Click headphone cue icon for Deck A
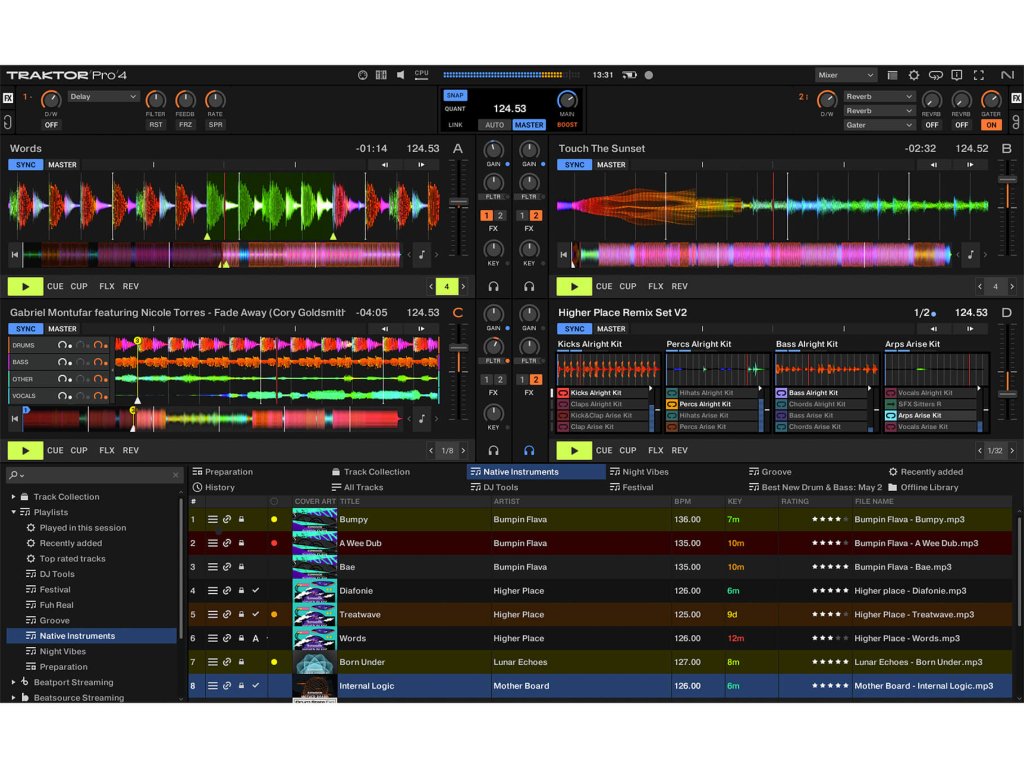Image resolution: width=1024 pixels, height=768 pixels. click(493, 286)
